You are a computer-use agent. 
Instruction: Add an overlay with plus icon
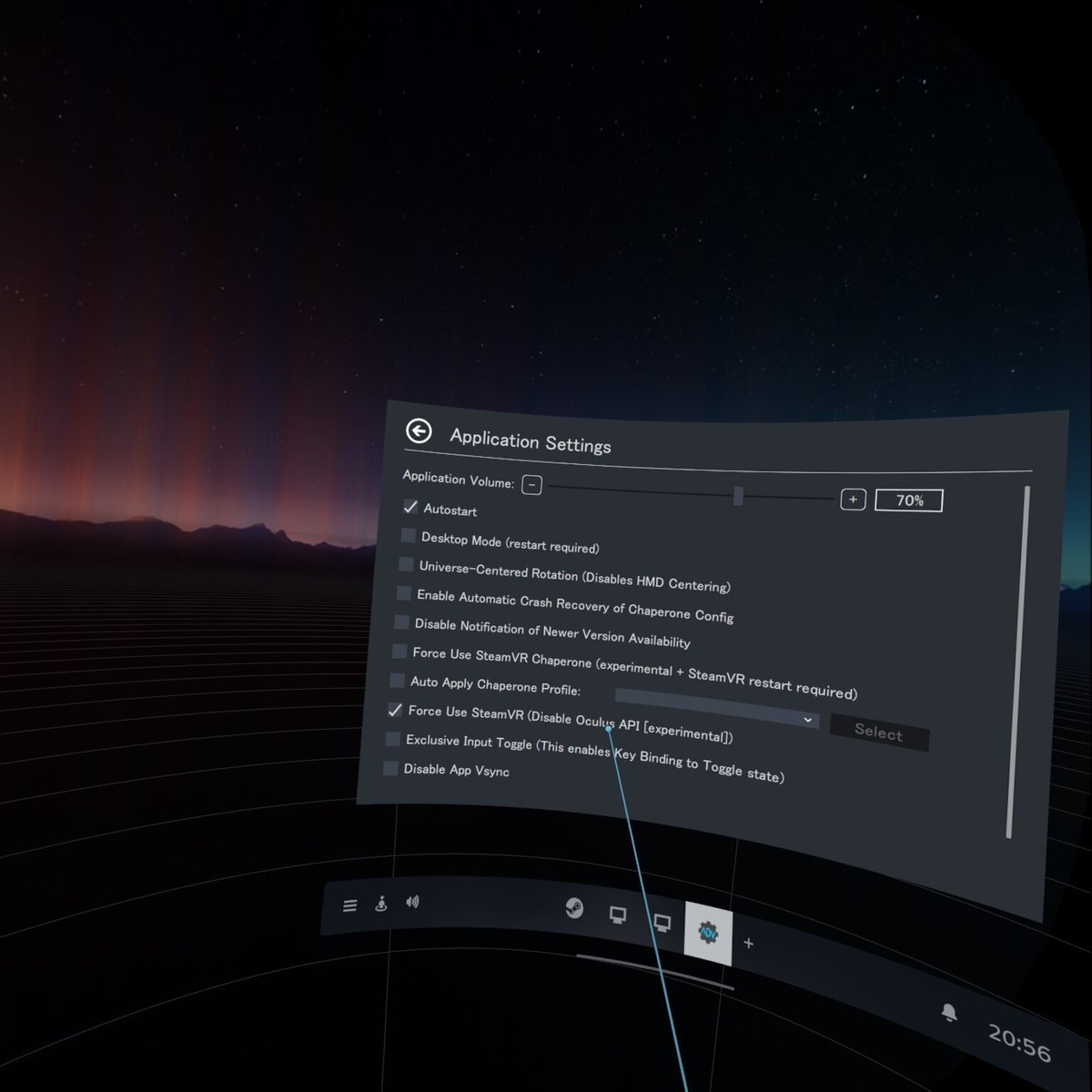coord(748,943)
